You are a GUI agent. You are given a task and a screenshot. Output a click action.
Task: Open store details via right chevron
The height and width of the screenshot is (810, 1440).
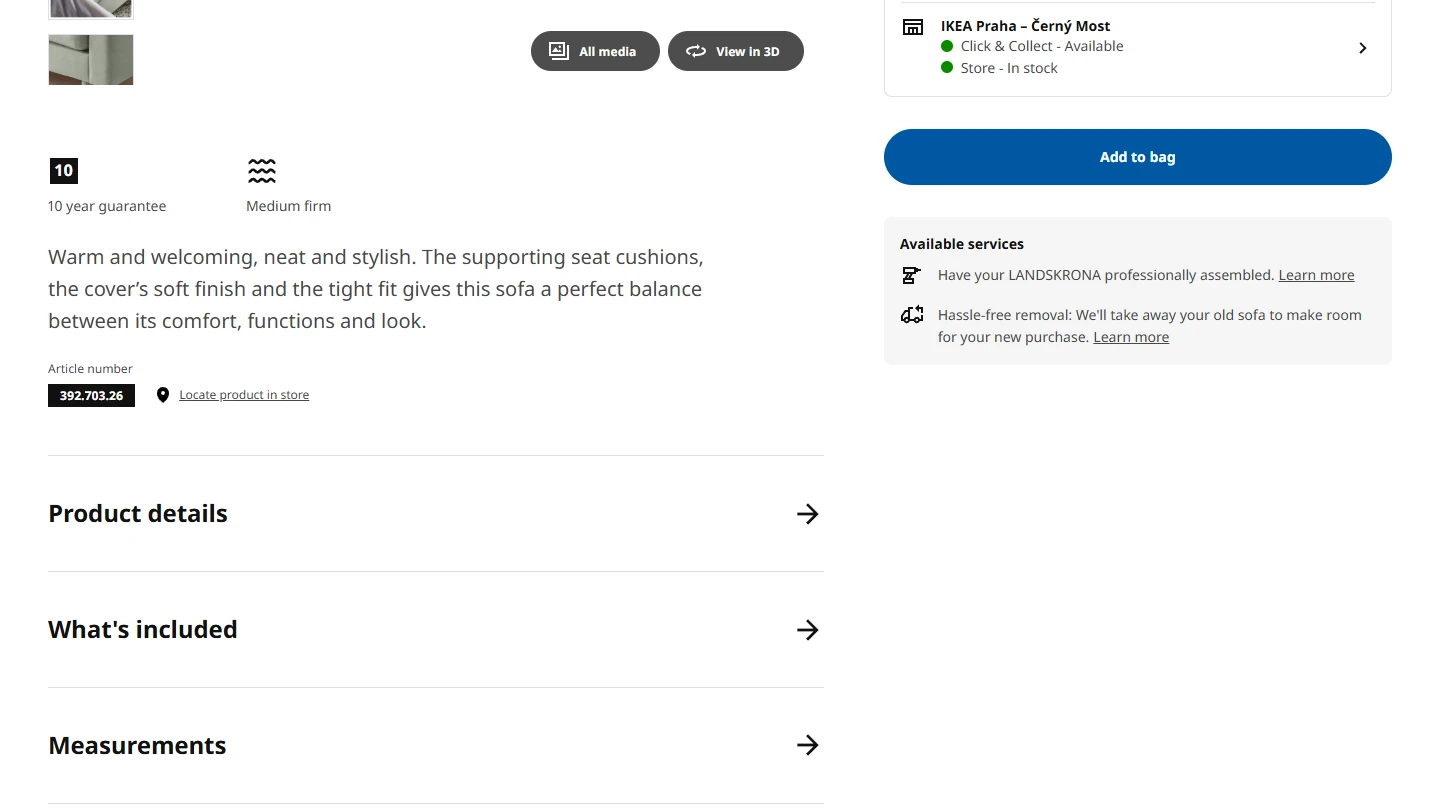[x=1362, y=48]
